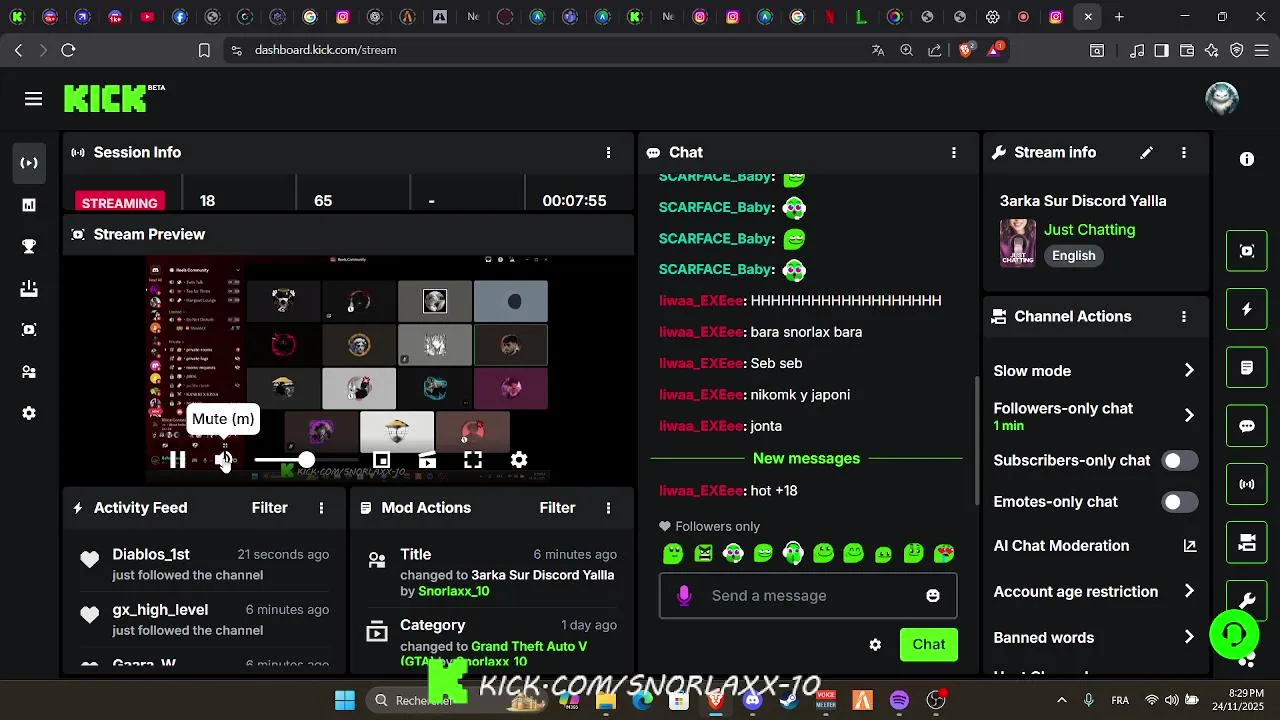Open the trophy achievements icon in the left sidebar
This screenshot has height=720, width=1280.
pos(29,247)
